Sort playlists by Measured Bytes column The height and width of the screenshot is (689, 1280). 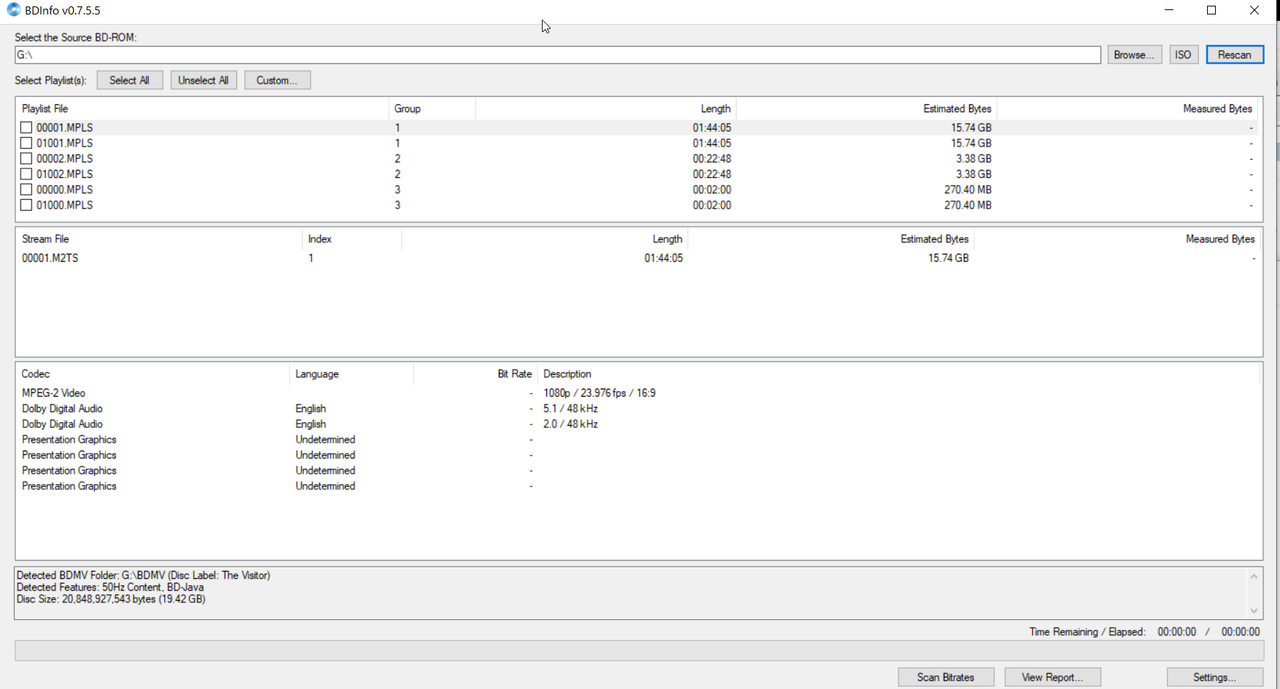1127,108
